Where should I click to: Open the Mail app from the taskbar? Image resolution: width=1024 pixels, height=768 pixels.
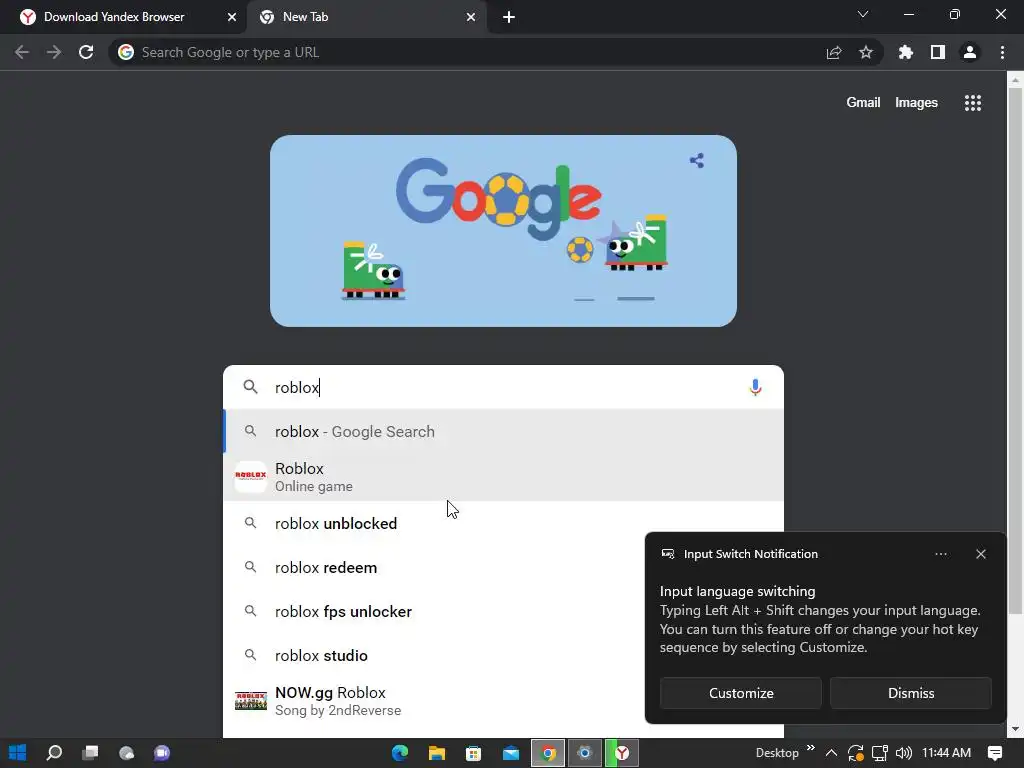(x=511, y=753)
